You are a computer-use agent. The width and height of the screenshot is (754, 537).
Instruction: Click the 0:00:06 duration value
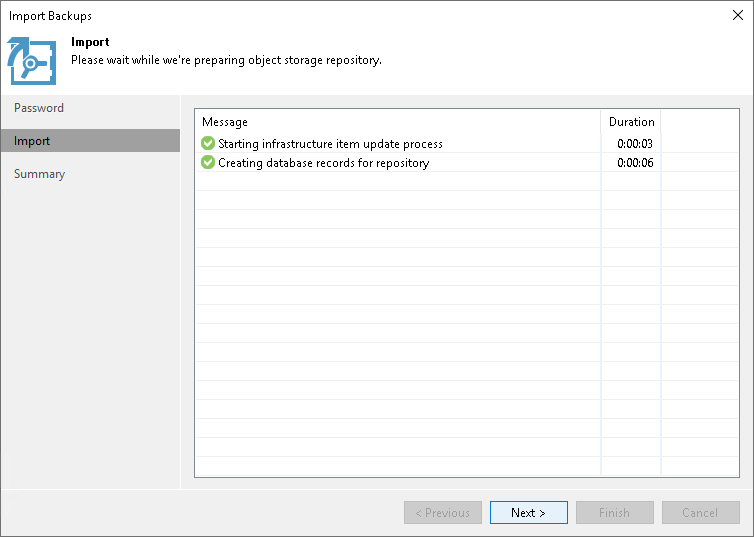(635, 163)
